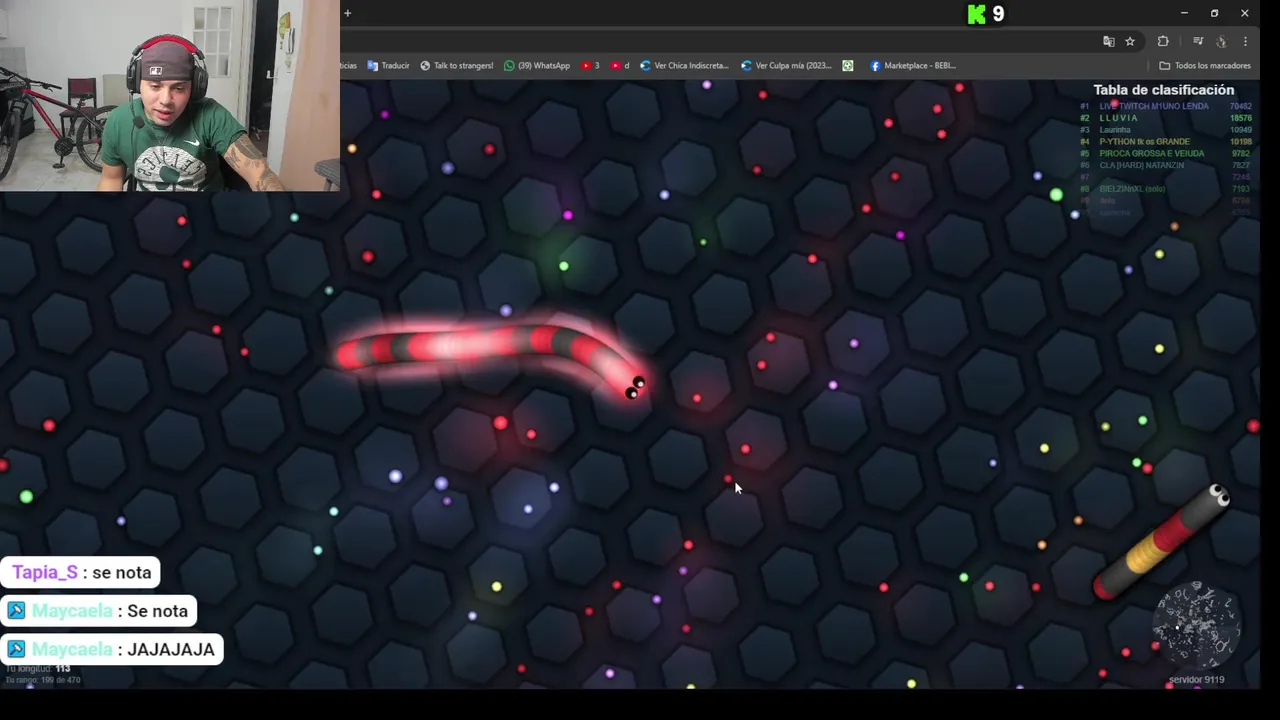Open the browser three-dot menu
The image size is (1280, 720).
coord(1245,41)
